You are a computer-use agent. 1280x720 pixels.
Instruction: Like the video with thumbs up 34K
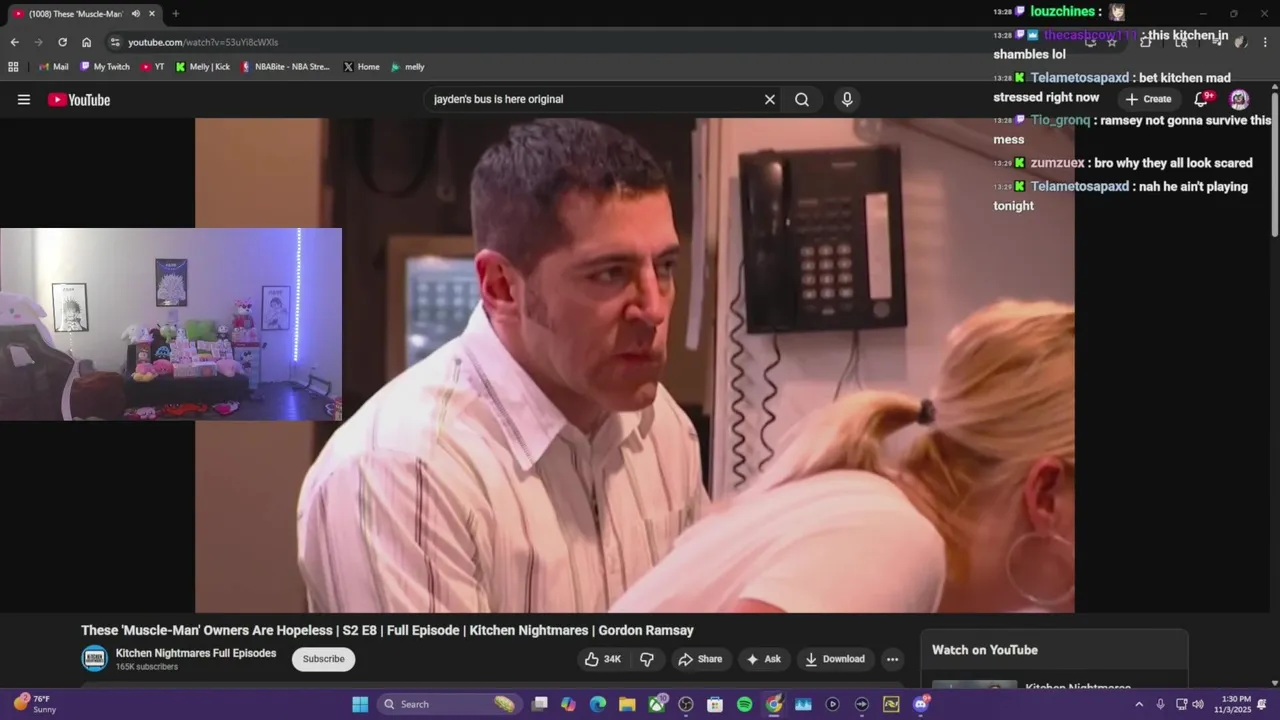click(x=603, y=659)
